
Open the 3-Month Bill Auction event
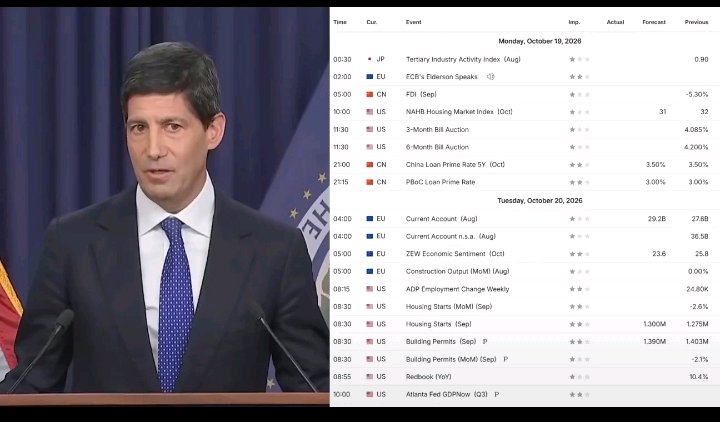(x=437, y=129)
